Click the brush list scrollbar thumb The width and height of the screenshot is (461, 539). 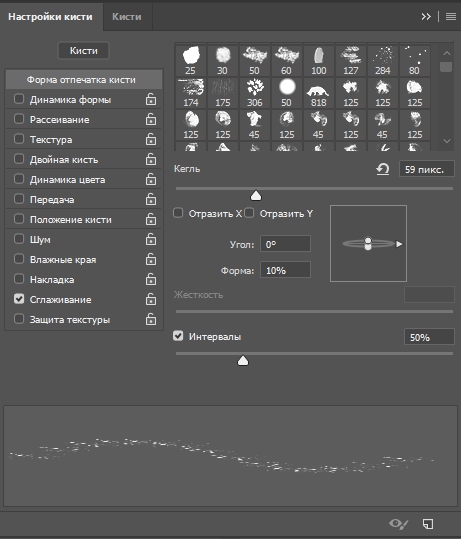(x=446, y=66)
